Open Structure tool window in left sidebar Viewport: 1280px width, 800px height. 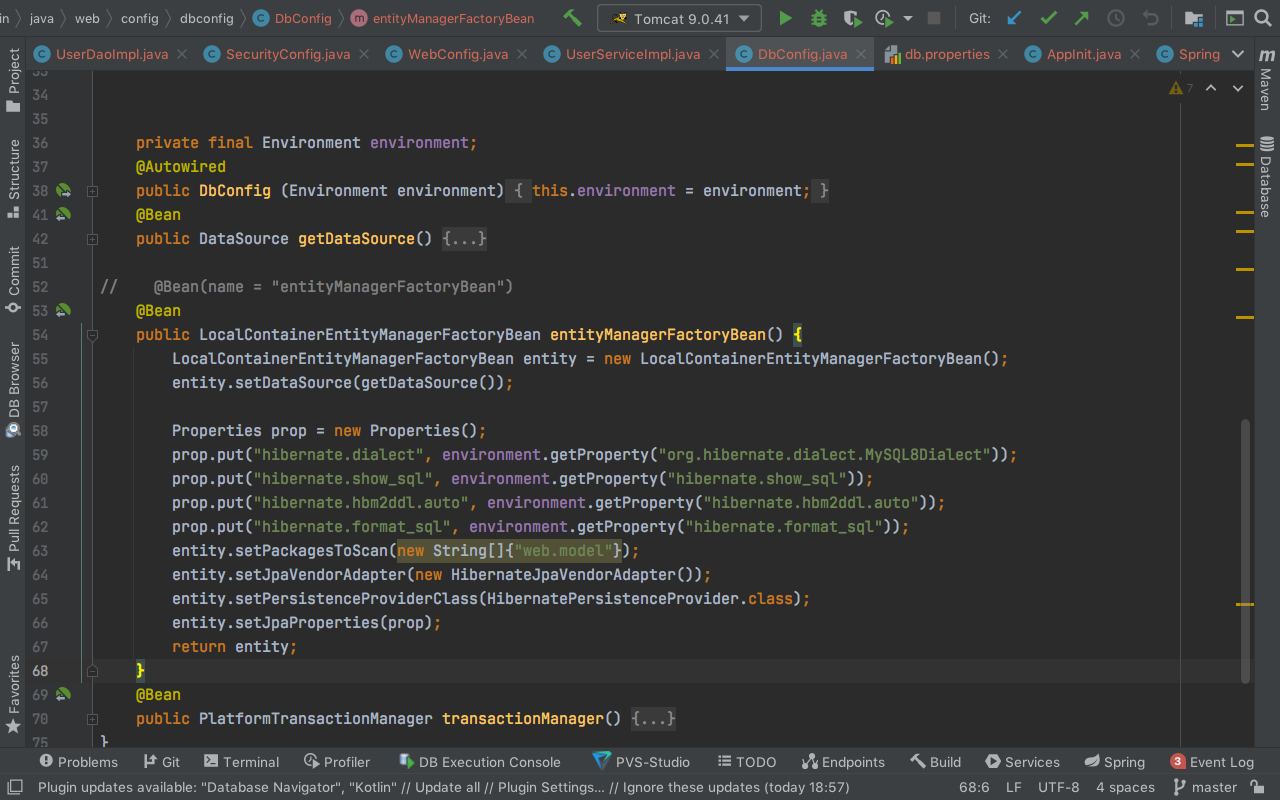coord(13,180)
